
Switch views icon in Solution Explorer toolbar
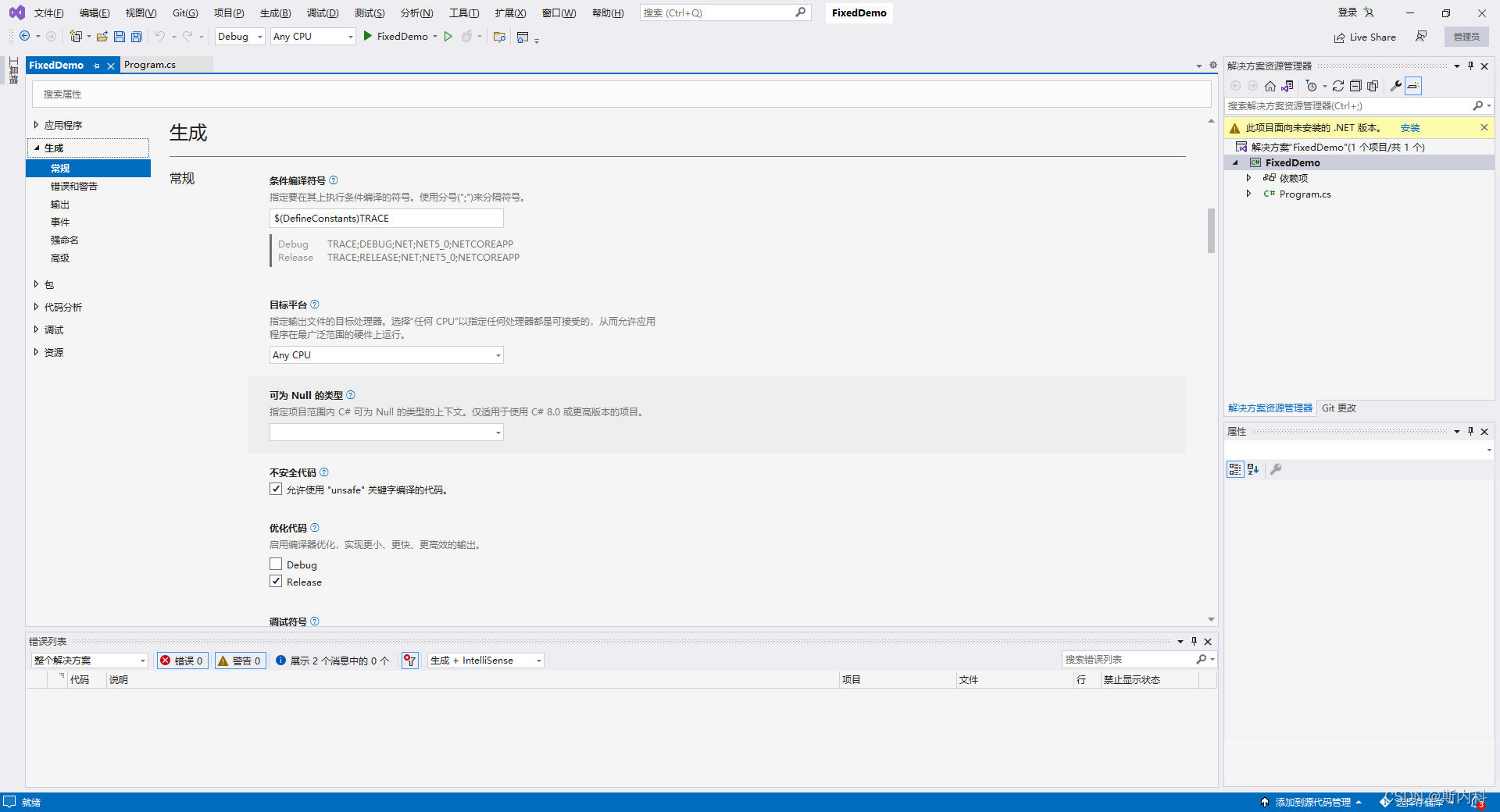tap(1287, 86)
